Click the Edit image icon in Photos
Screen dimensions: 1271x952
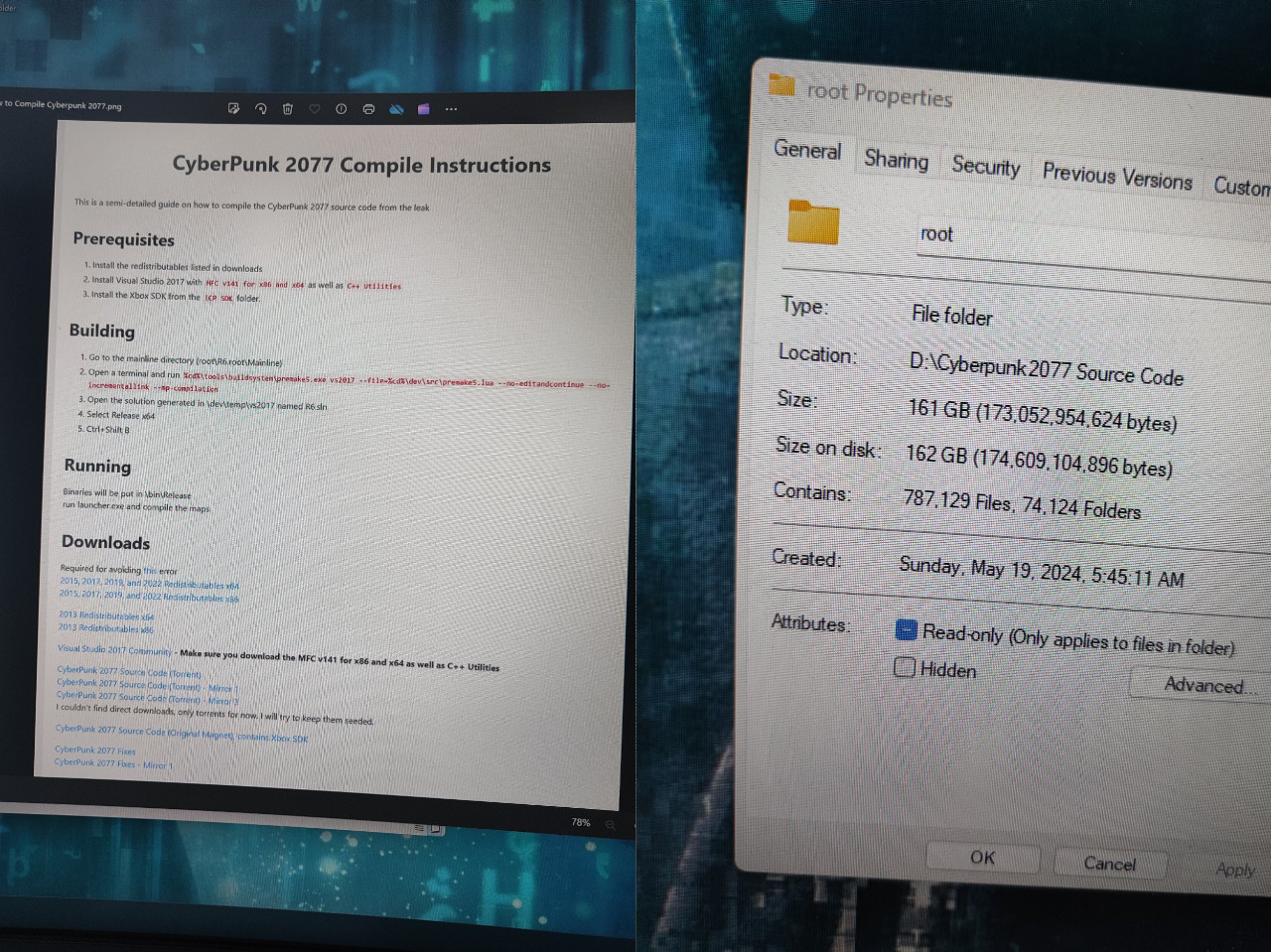233,108
